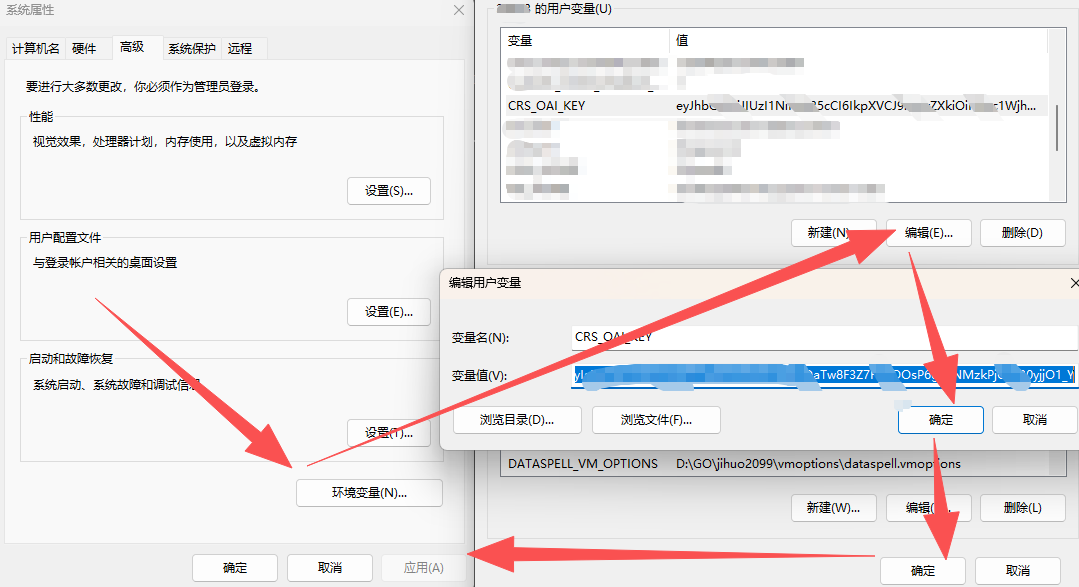
Task: Click 编辑(E)... for user variables
Action: tap(929, 233)
